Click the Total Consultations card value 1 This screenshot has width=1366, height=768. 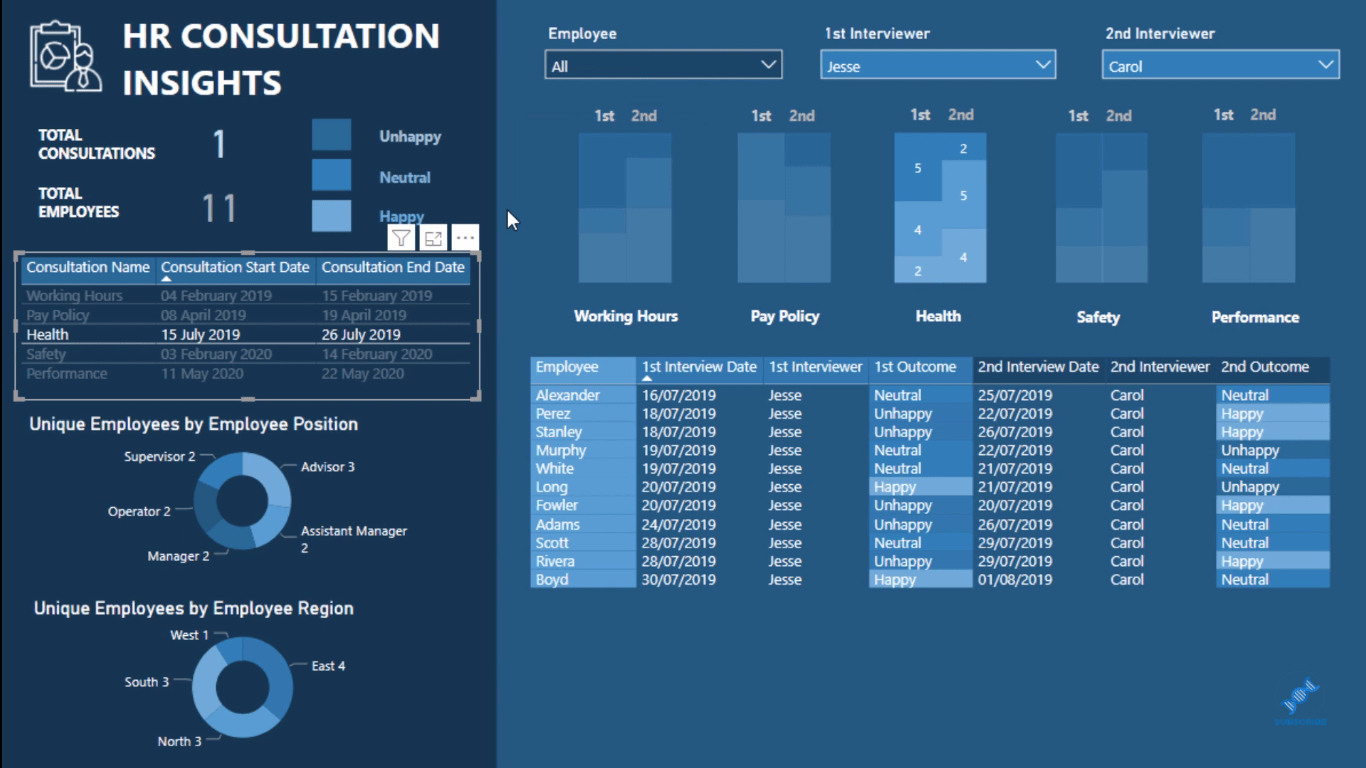click(x=219, y=145)
